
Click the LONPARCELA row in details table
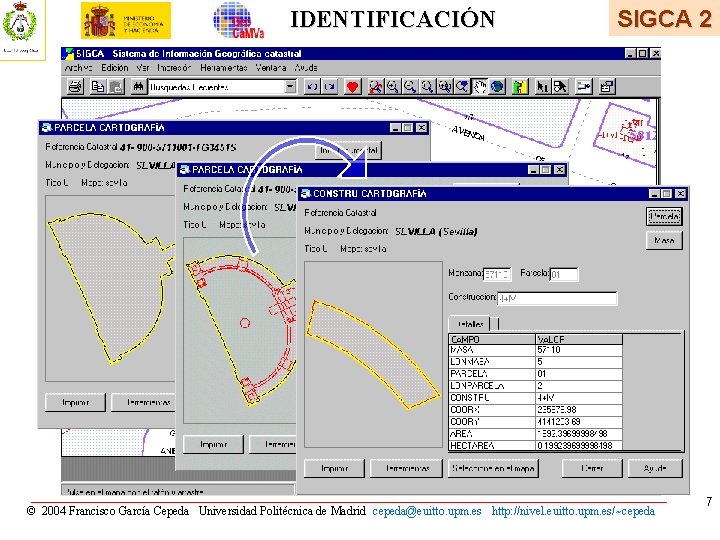click(x=535, y=386)
